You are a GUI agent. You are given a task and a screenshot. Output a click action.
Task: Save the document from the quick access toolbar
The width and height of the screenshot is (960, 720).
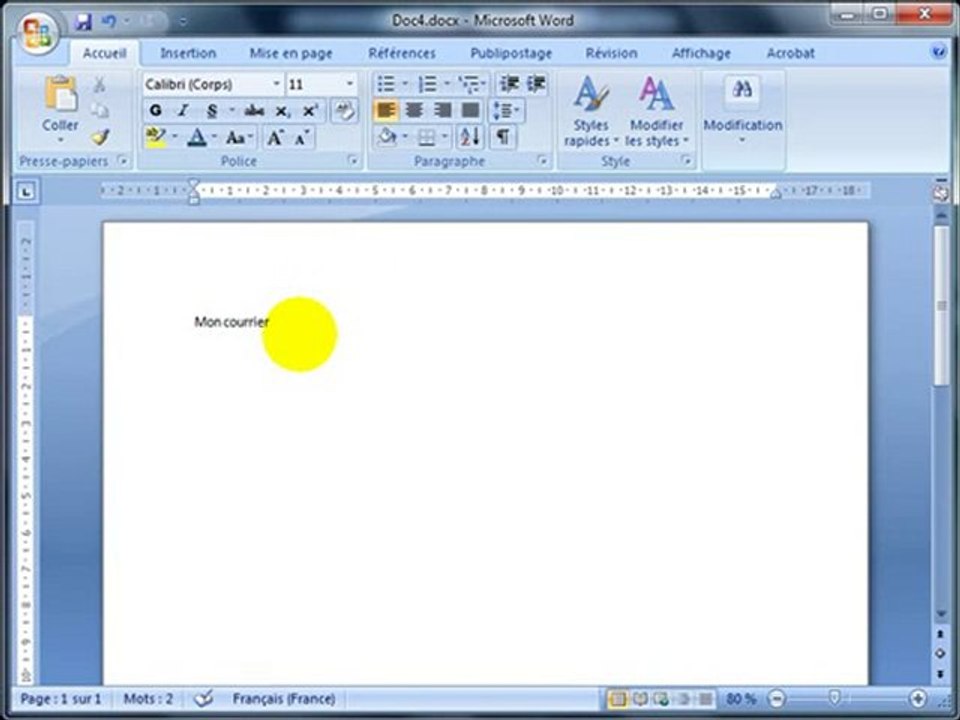pos(83,22)
